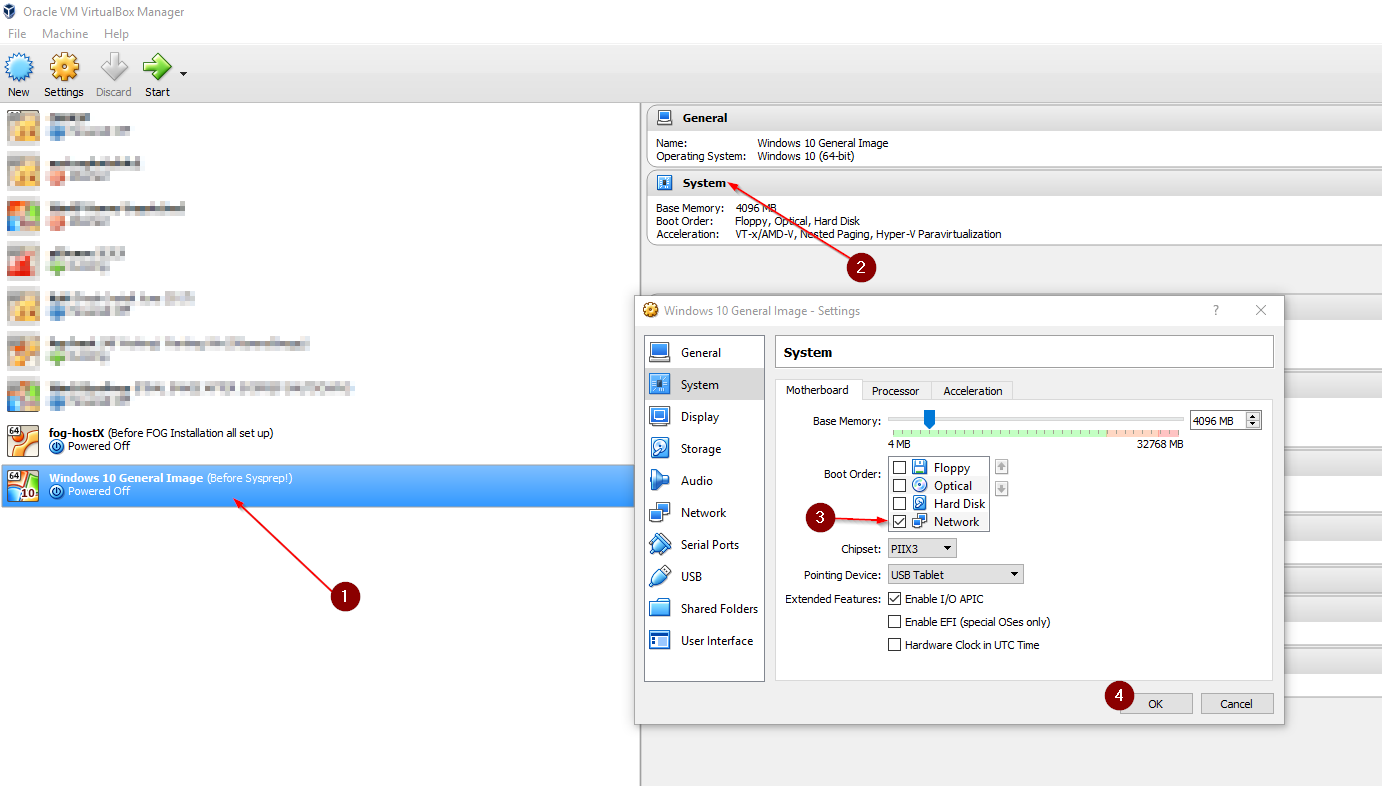Toggle the Floppy boot order checkbox
1382x786 pixels.
pyautogui.click(x=900, y=468)
